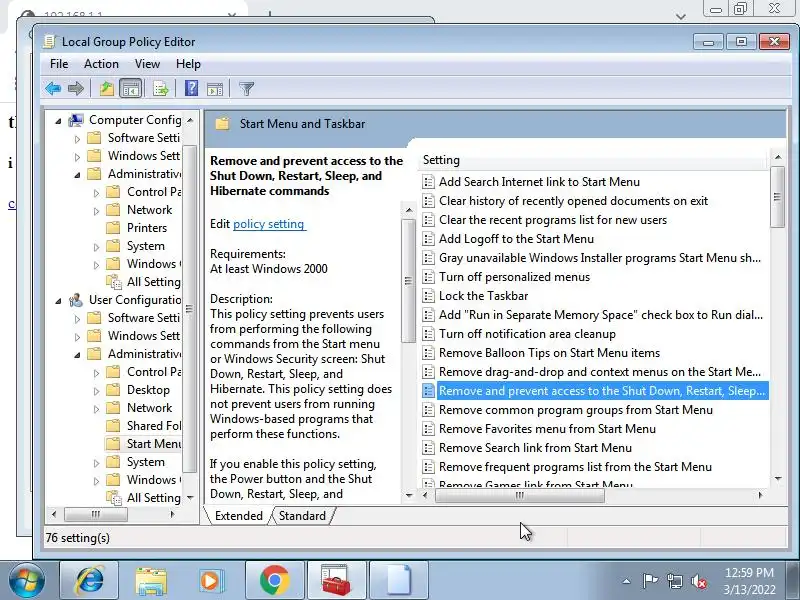Screen dimensions: 800x600
Task: Collapse the User Configuration node
Action: coord(58,301)
